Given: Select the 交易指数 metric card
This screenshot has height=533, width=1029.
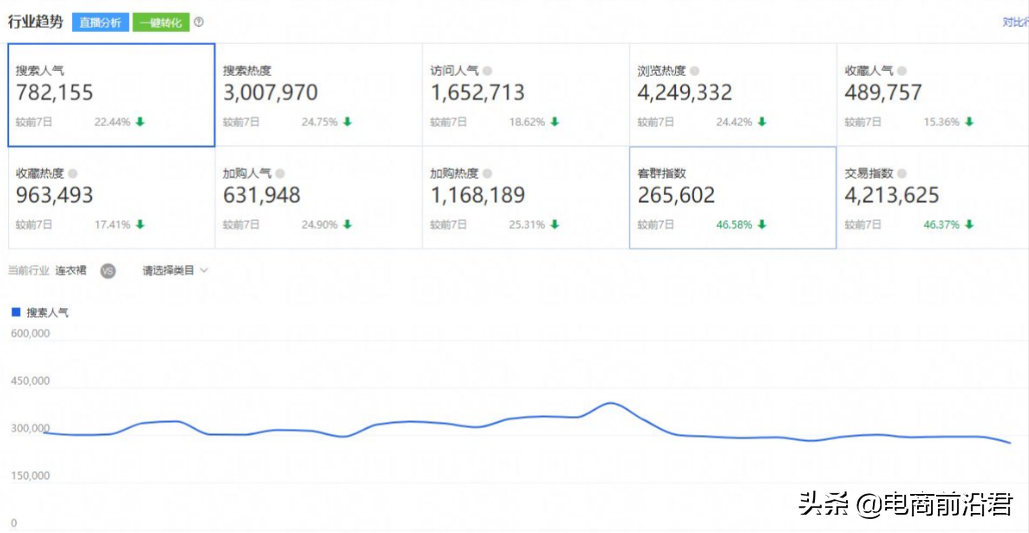Looking at the screenshot, I should click(x=930, y=197).
